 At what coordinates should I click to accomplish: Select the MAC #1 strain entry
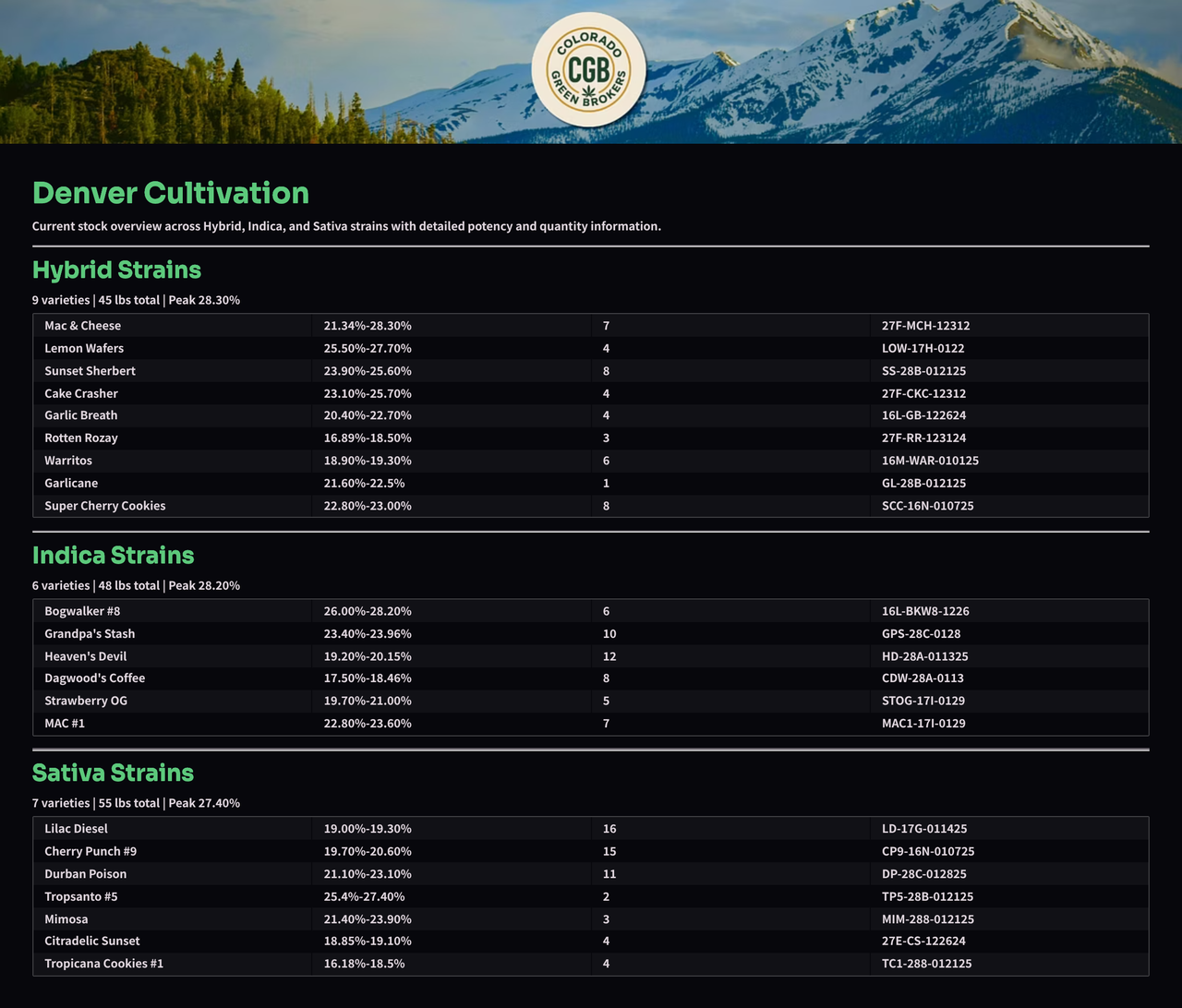pos(64,723)
